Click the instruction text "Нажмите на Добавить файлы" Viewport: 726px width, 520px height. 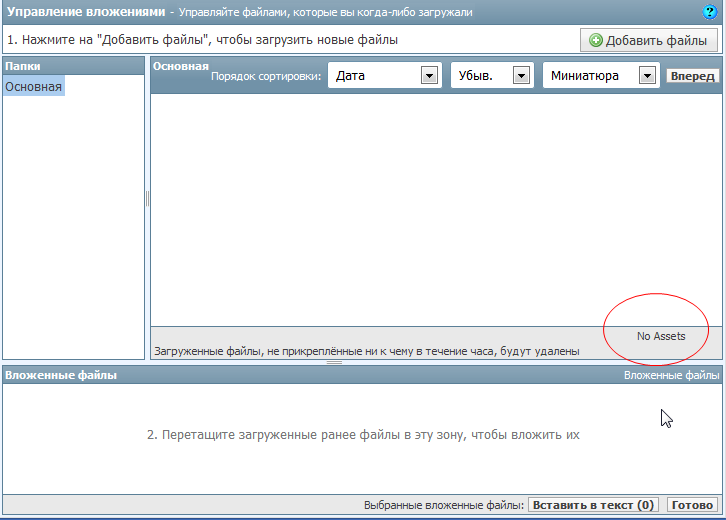click(202, 40)
